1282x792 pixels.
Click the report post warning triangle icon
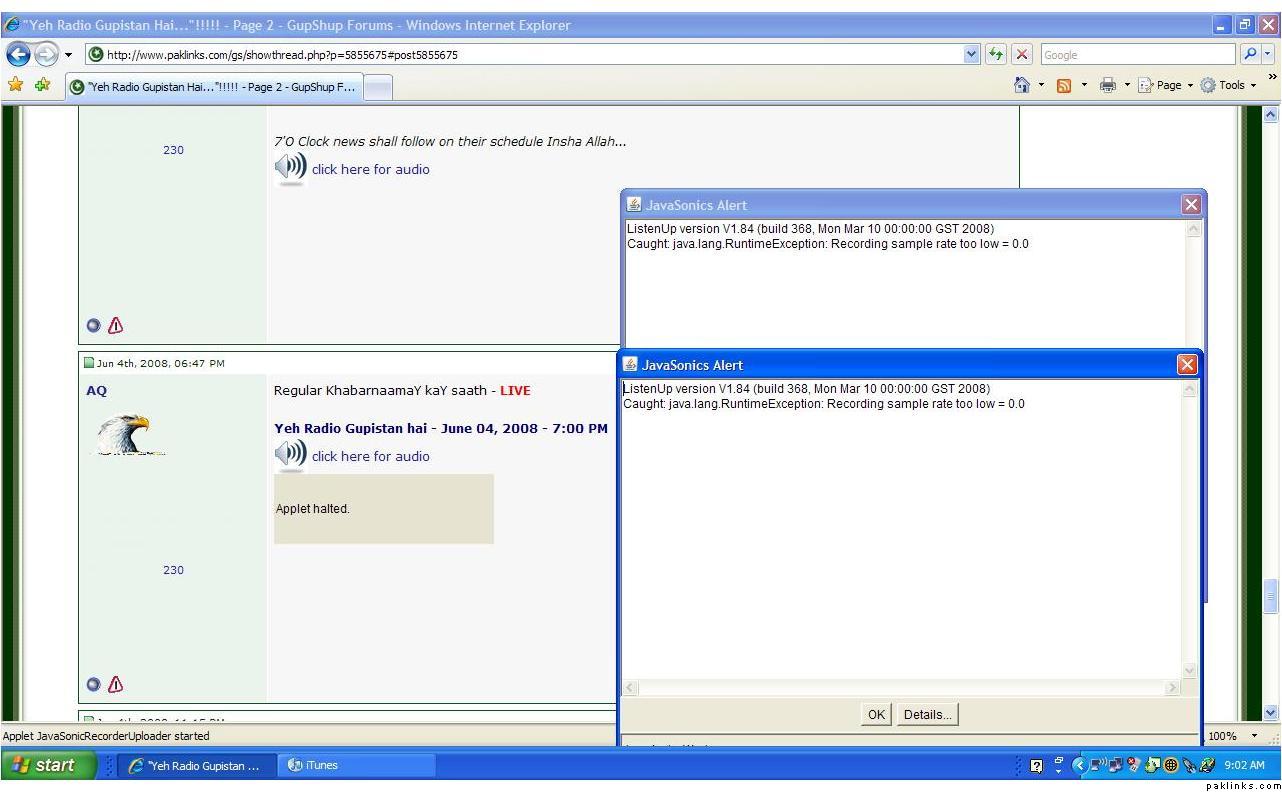pos(116,685)
